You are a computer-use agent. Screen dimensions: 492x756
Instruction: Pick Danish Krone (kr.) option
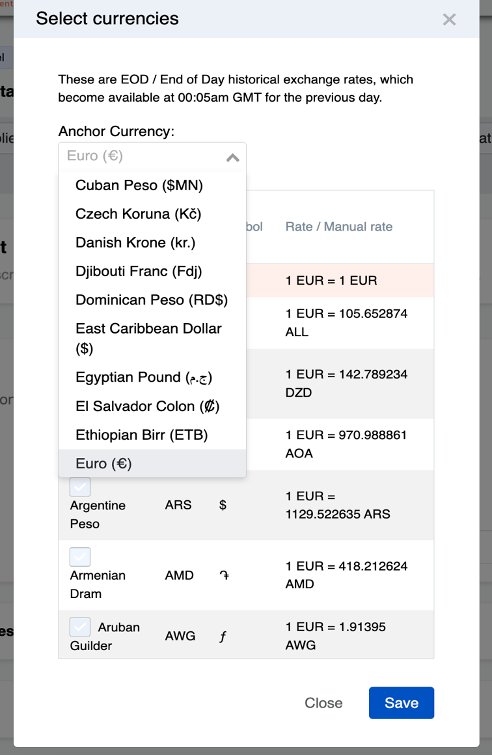(152, 243)
